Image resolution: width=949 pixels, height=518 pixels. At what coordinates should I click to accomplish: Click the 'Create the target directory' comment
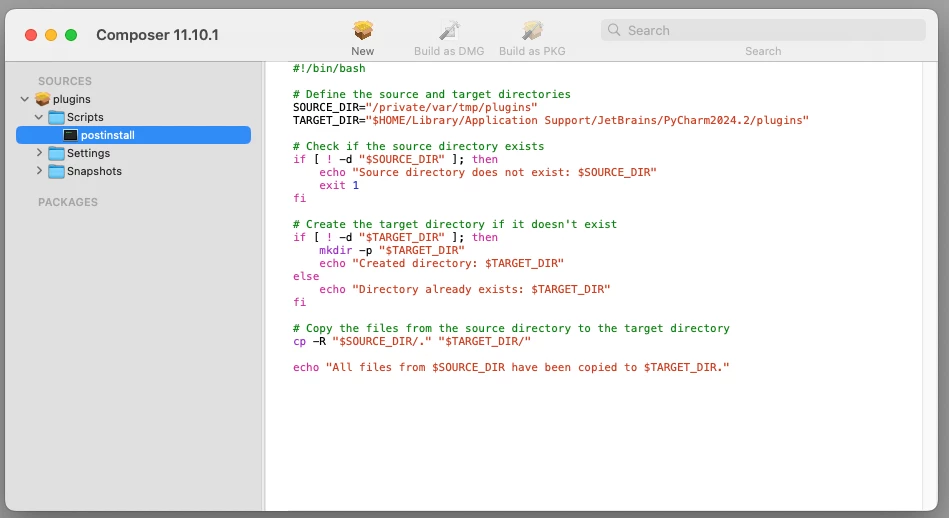pyautogui.click(x=455, y=225)
